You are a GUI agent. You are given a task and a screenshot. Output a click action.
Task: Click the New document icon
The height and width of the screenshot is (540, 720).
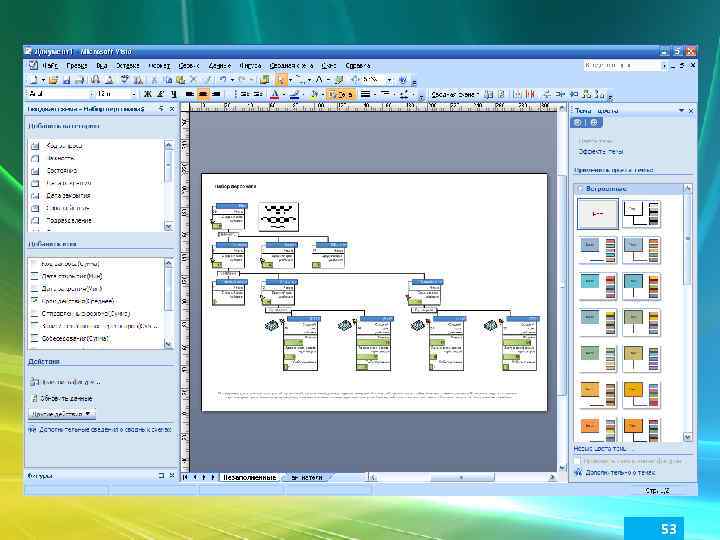[x=34, y=80]
